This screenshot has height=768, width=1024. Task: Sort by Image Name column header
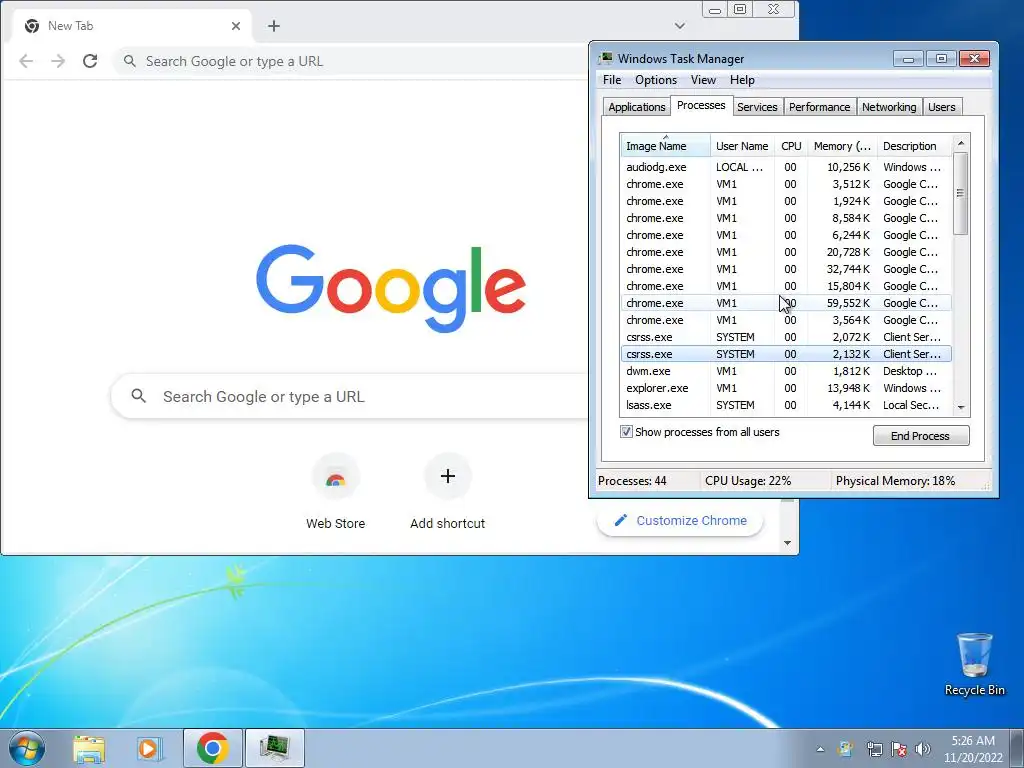[x=665, y=146]
